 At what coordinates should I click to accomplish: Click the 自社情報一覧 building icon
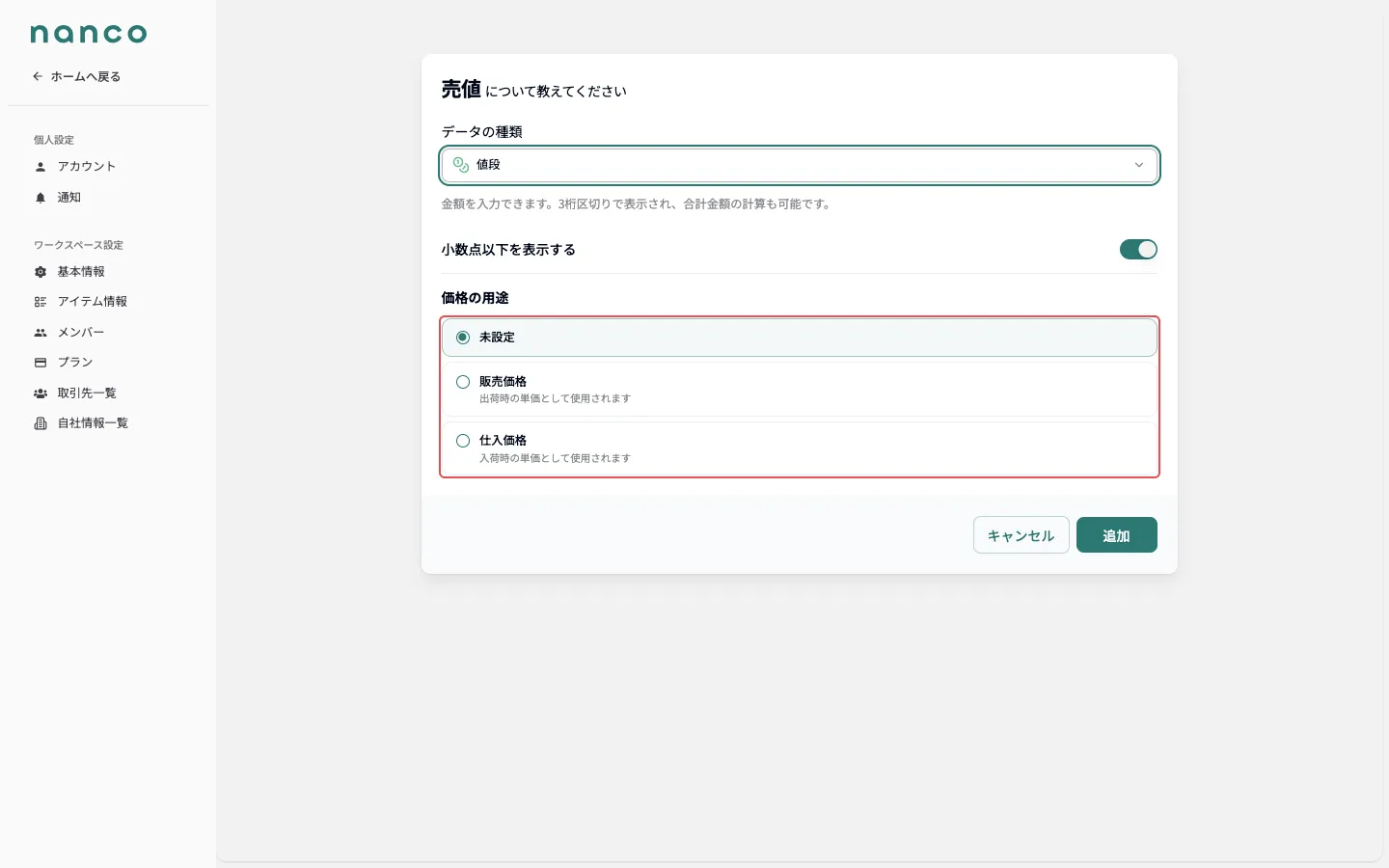(41, 423)
